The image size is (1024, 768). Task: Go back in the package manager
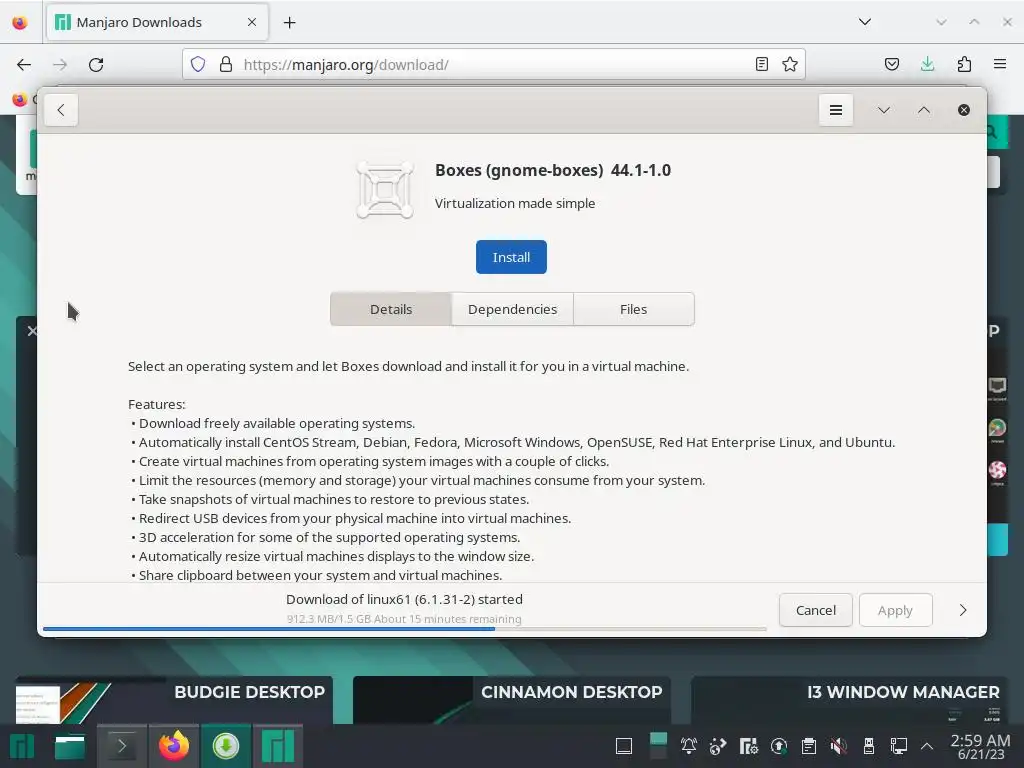[x=61, y=110]
